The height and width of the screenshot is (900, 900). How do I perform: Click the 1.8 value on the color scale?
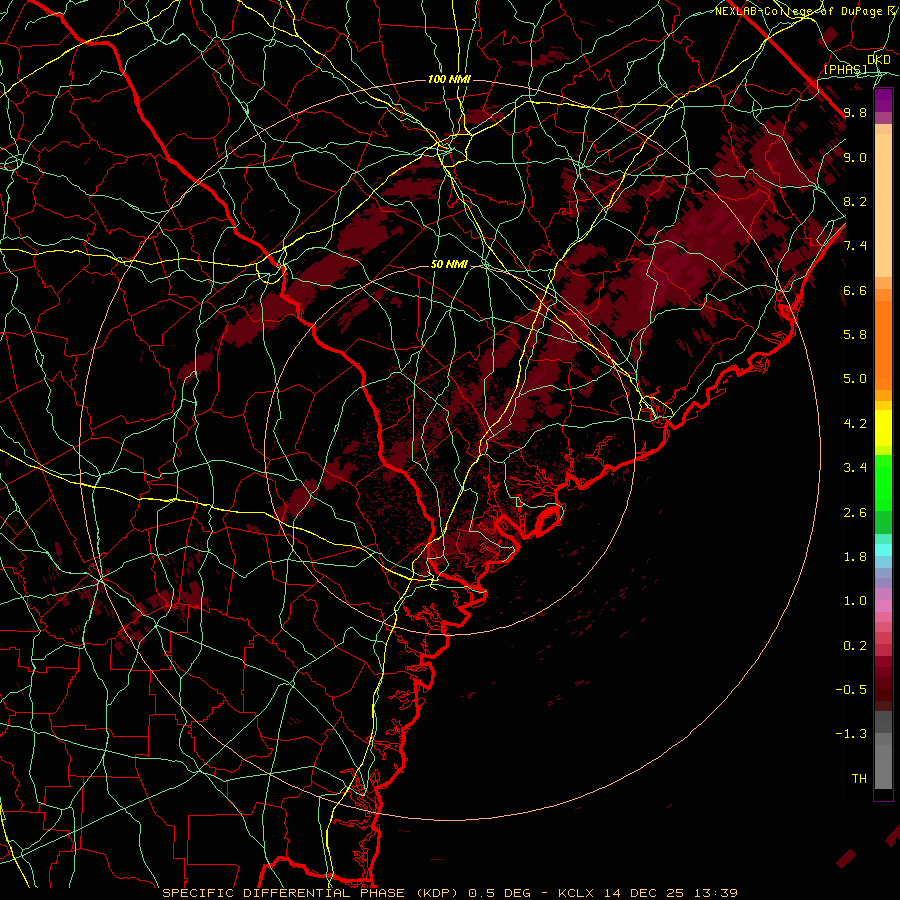(x=855, y=557)
